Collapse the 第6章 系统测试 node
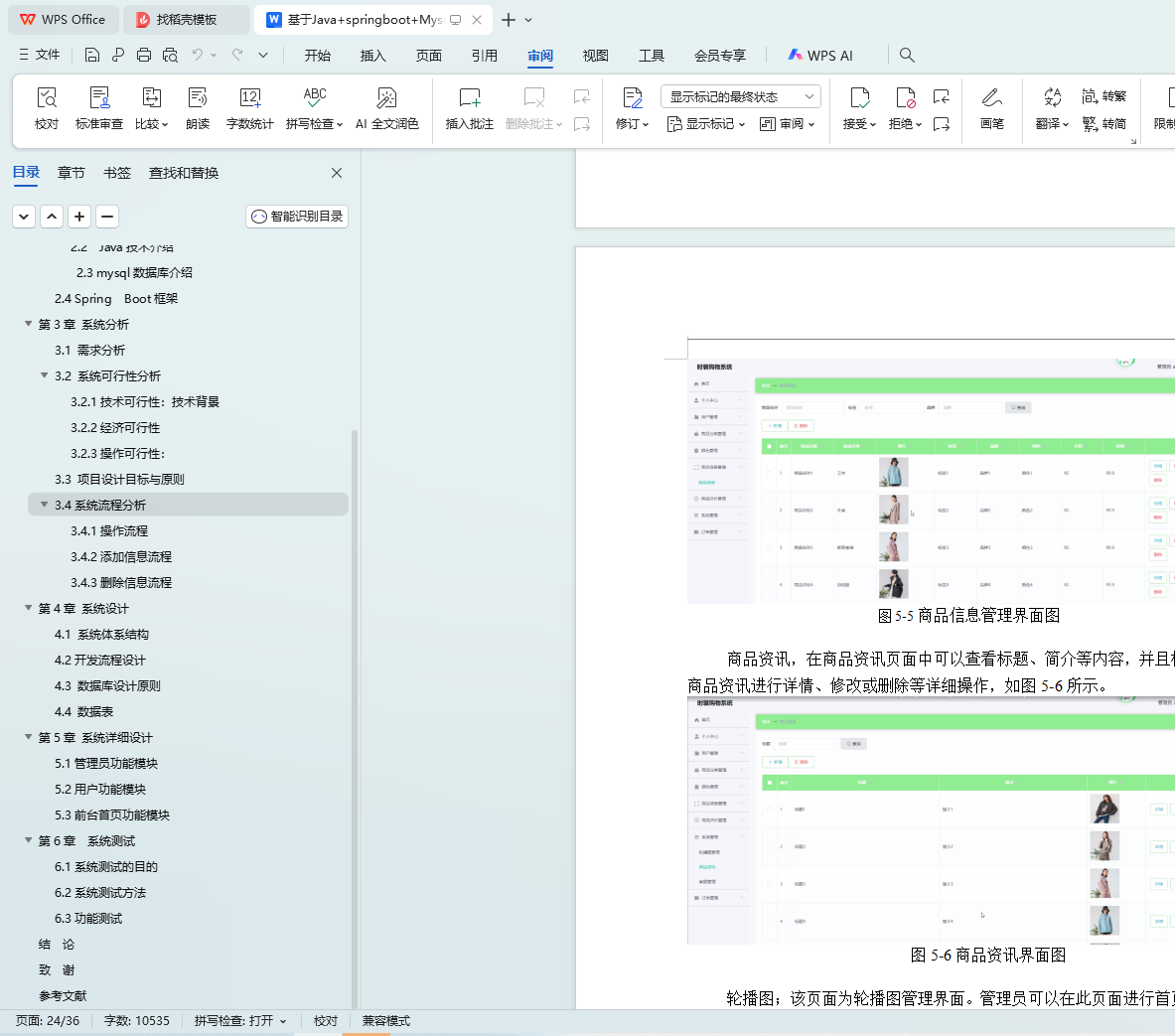This screenshot has height=1036, width=1175. click(x=29, y=840)
